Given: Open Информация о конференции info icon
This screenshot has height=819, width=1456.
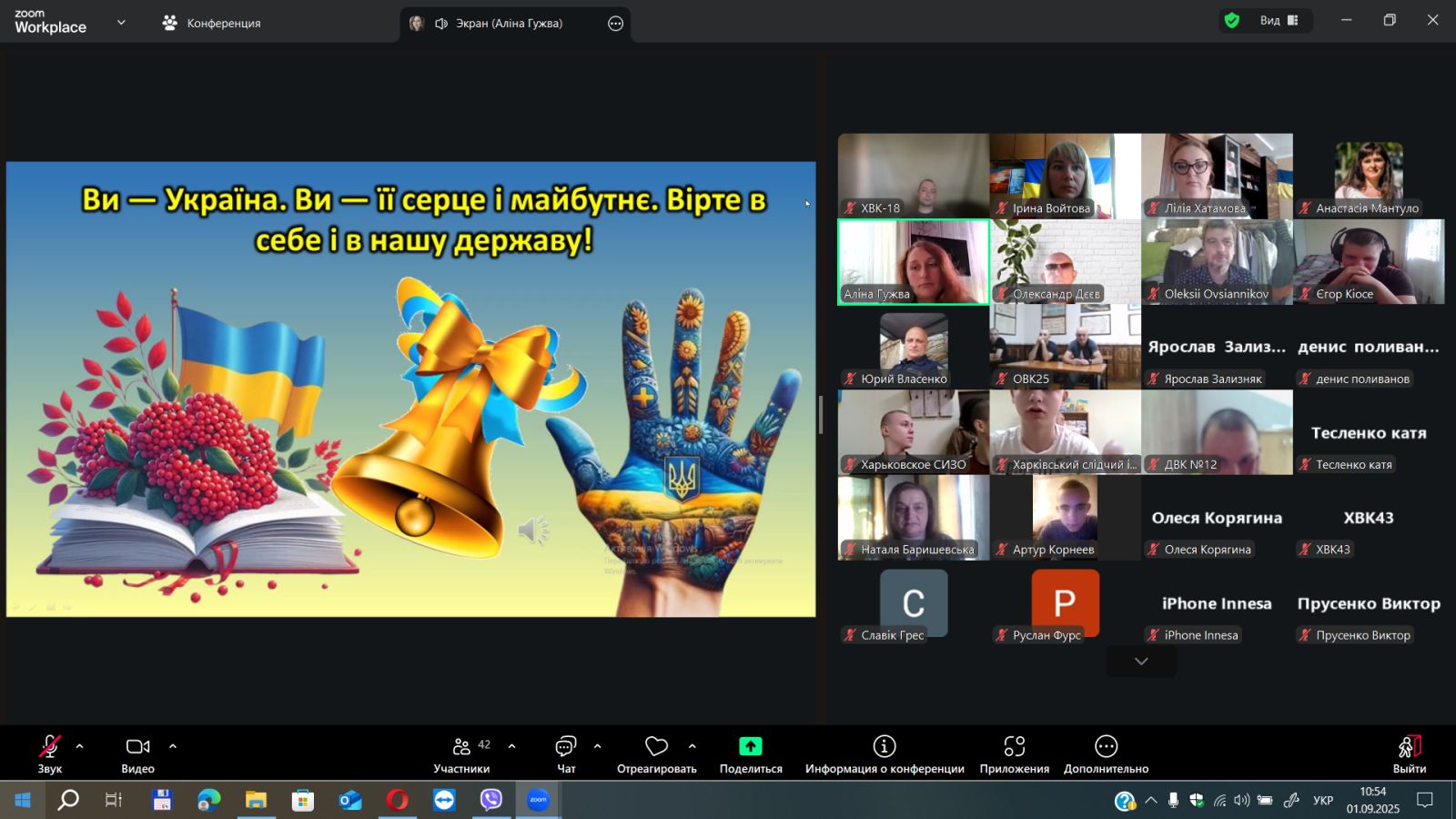Looking at the screenshot, I should pyautogui.click(x=884, y=747).
